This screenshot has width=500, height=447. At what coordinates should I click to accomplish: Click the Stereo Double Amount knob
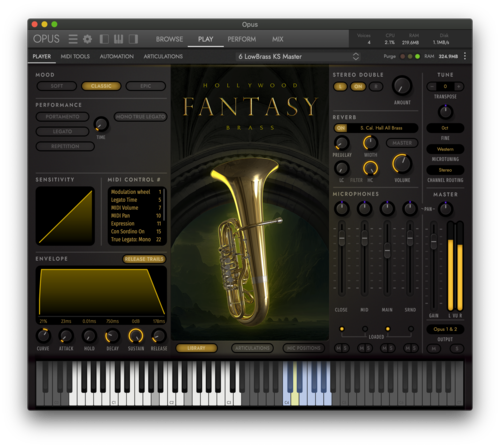point(402,86)
